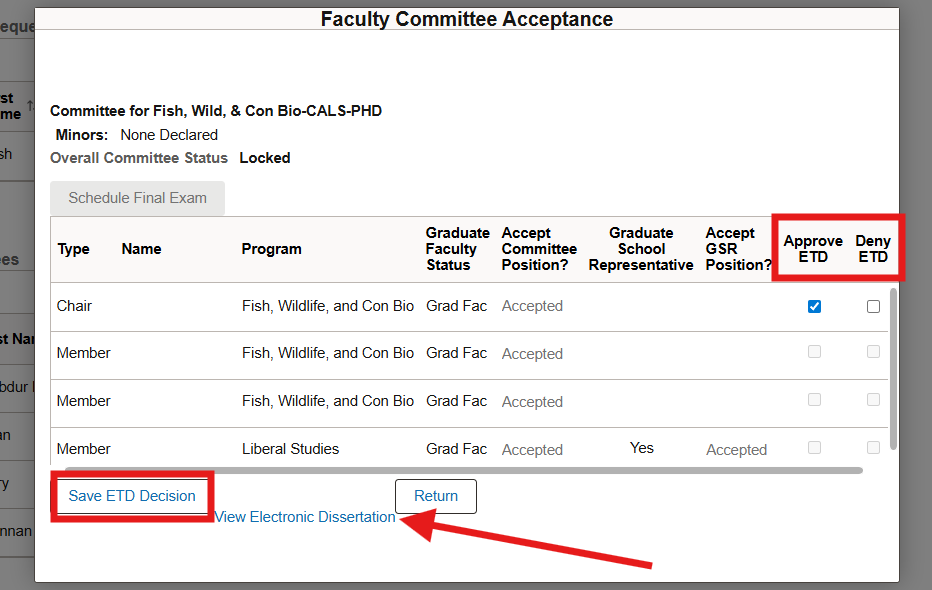The height and width of the screenshot is (590, 932).
Task: Select the Schedule Final Exam tab
Action: 137,198
